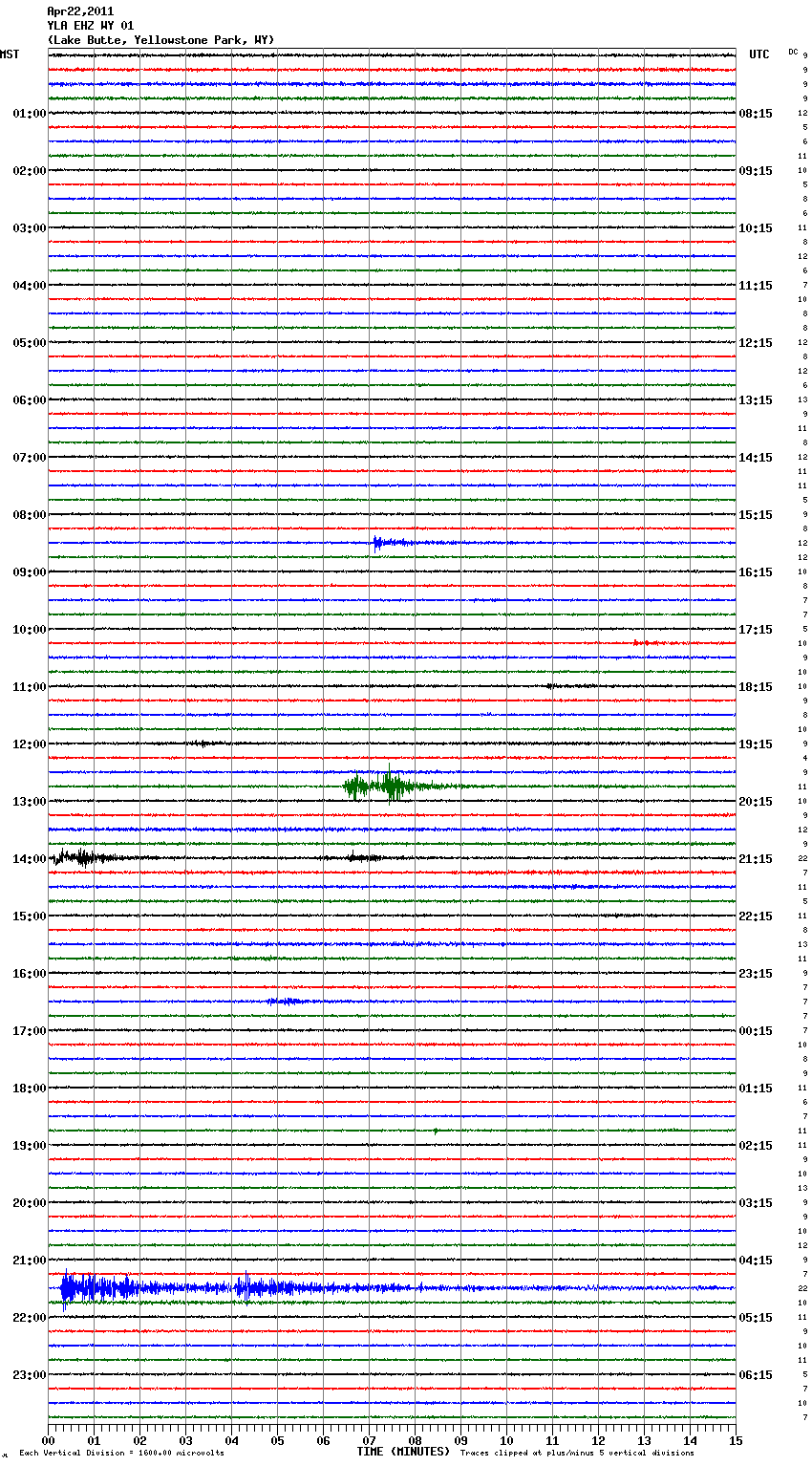Image resolution: width=812 pixels, height=1466 pixels.
Task: Click minute 12 on the bottom time axis
Action: [x=598, y=1440]
